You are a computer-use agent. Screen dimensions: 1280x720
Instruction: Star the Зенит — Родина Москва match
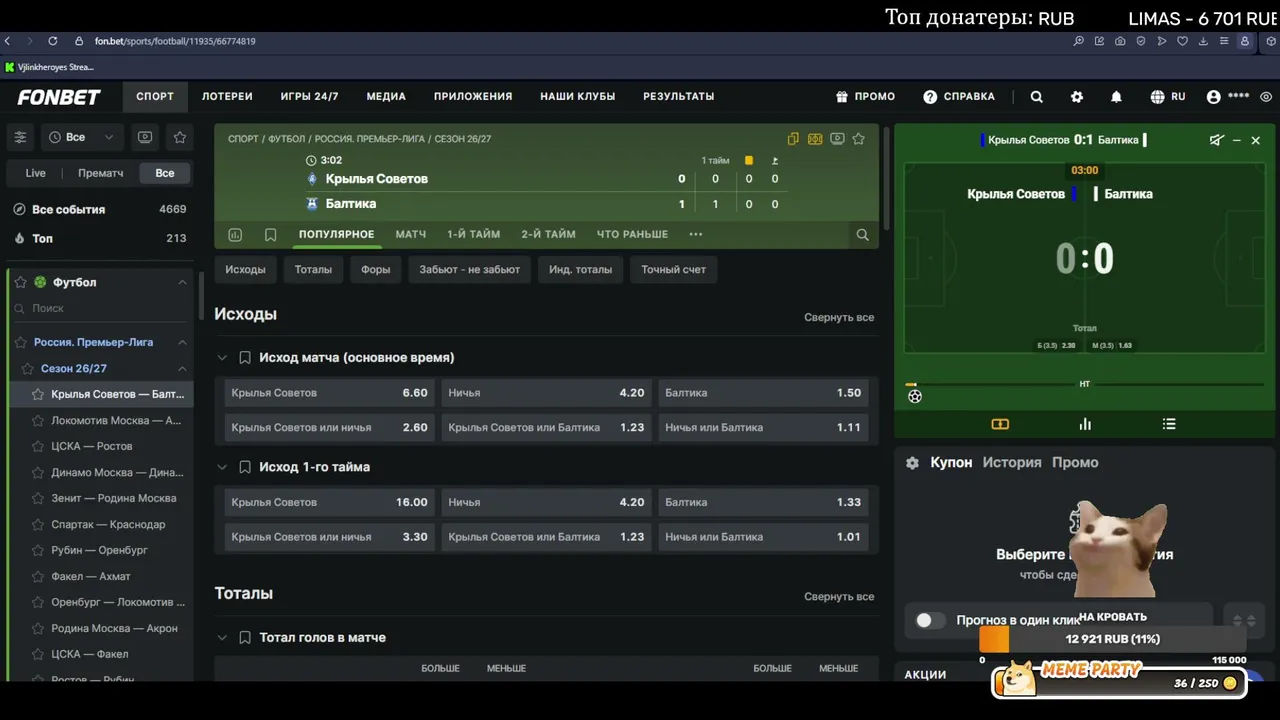click(x=38, y=499)
